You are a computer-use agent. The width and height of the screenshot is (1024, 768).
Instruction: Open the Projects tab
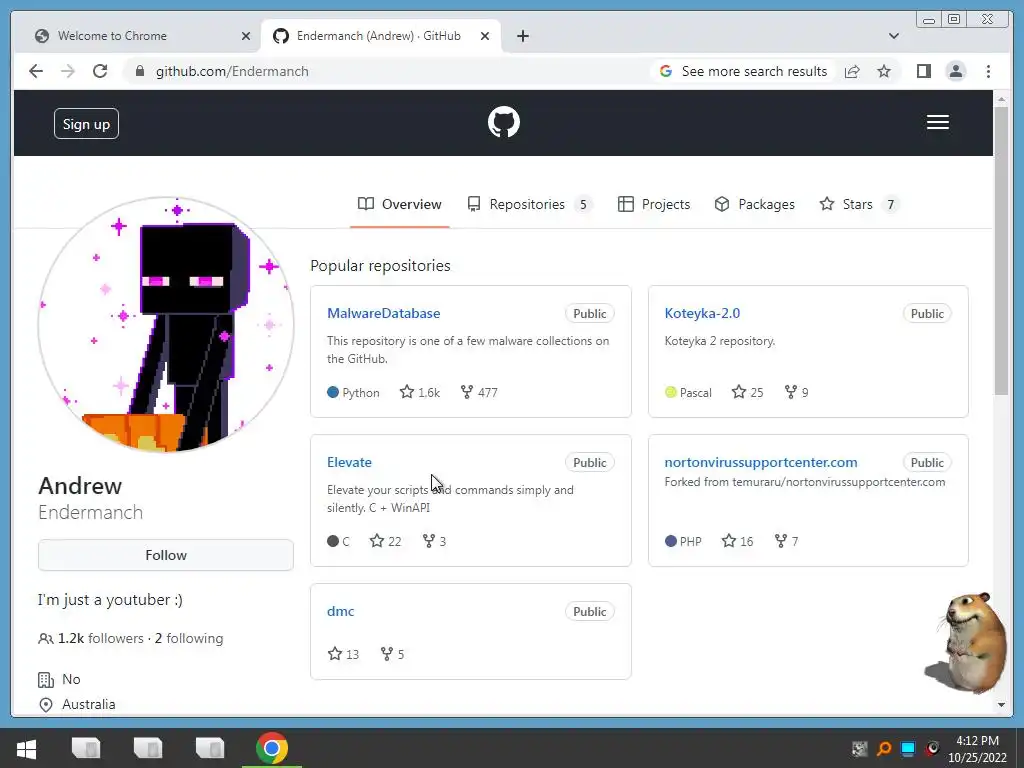coord(654,204)
